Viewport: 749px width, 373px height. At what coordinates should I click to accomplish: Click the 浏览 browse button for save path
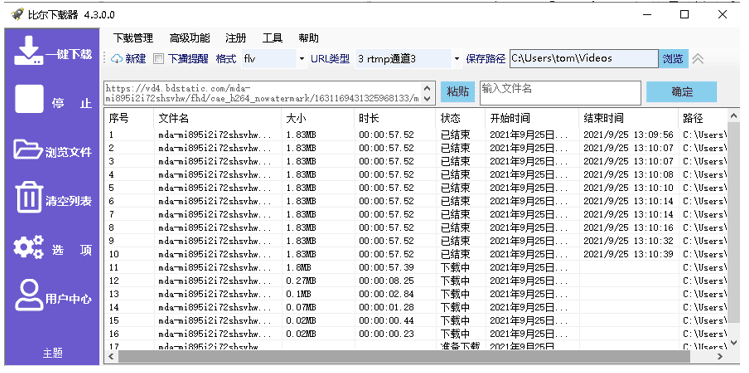(x=674, y=59)
